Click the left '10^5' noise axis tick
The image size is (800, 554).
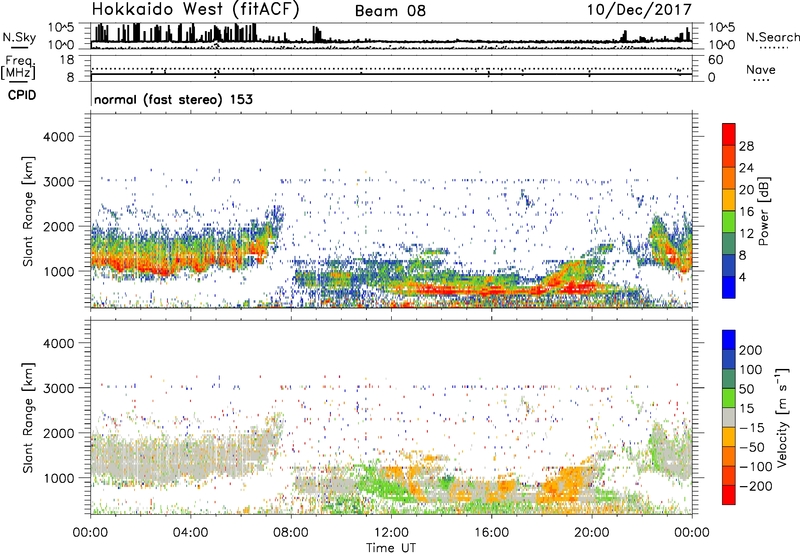pyautogui.click(x=61, y=27)
